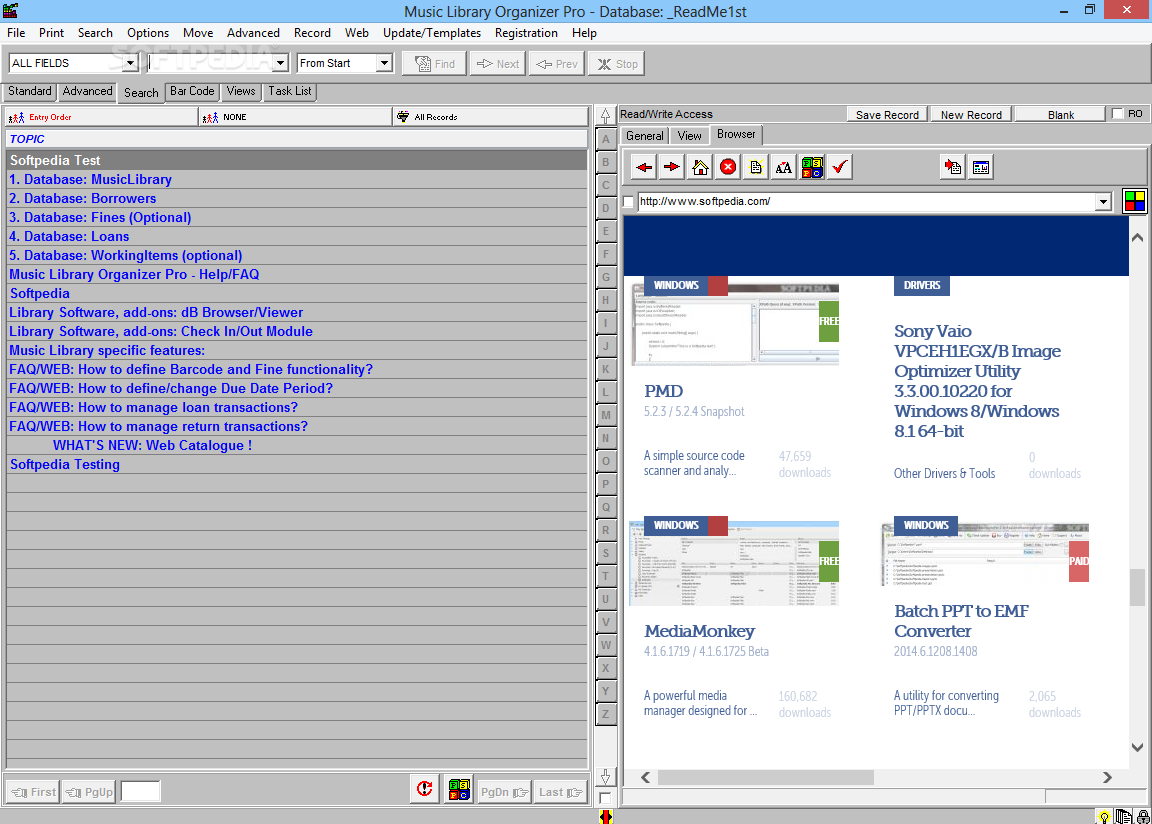Screen dimensions: 1152x824
Task: Click the FSFC colored blocks icon in browser toolbar
Action: point(812,167)
